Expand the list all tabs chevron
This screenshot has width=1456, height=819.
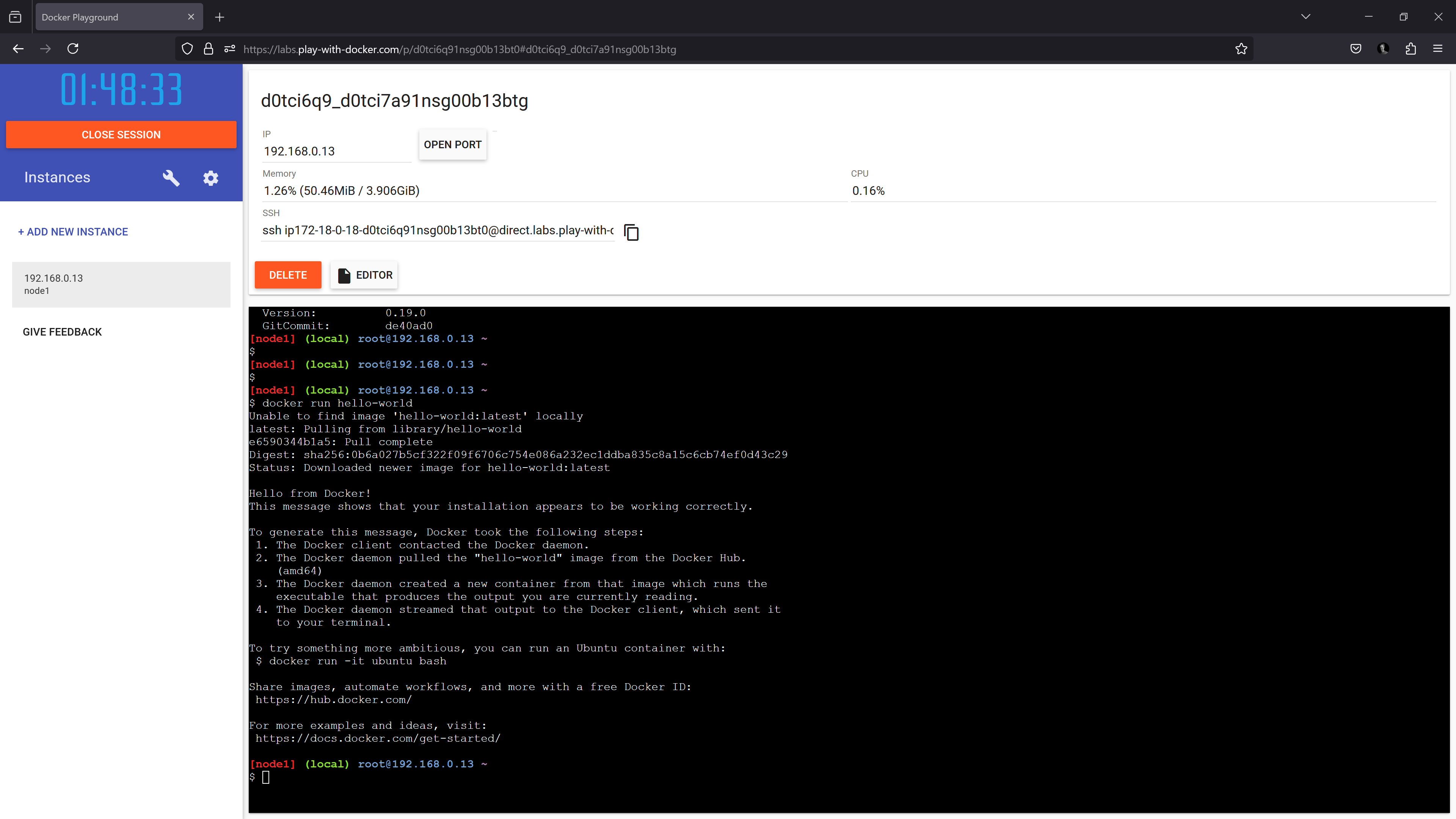(x=1305, y=17)
